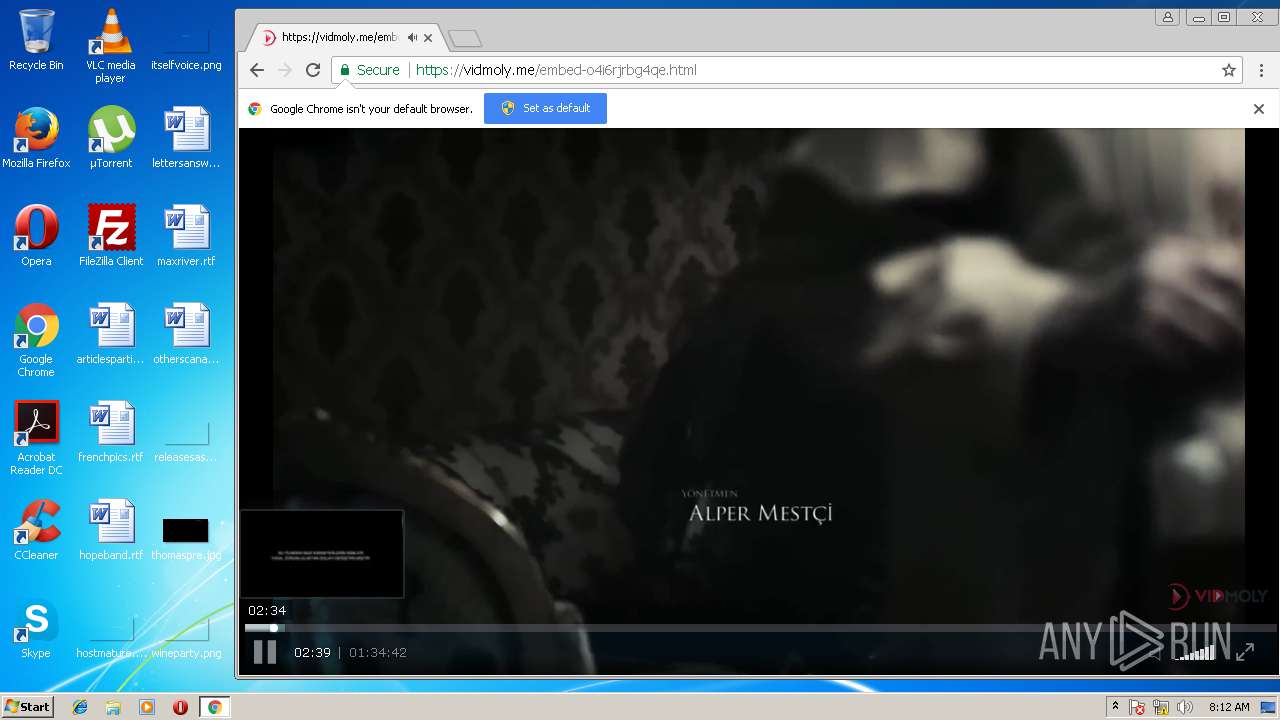Dismiss the default browser infobar
The width and height of the screenshot is (1280, 720).
tap(1259, 109)
